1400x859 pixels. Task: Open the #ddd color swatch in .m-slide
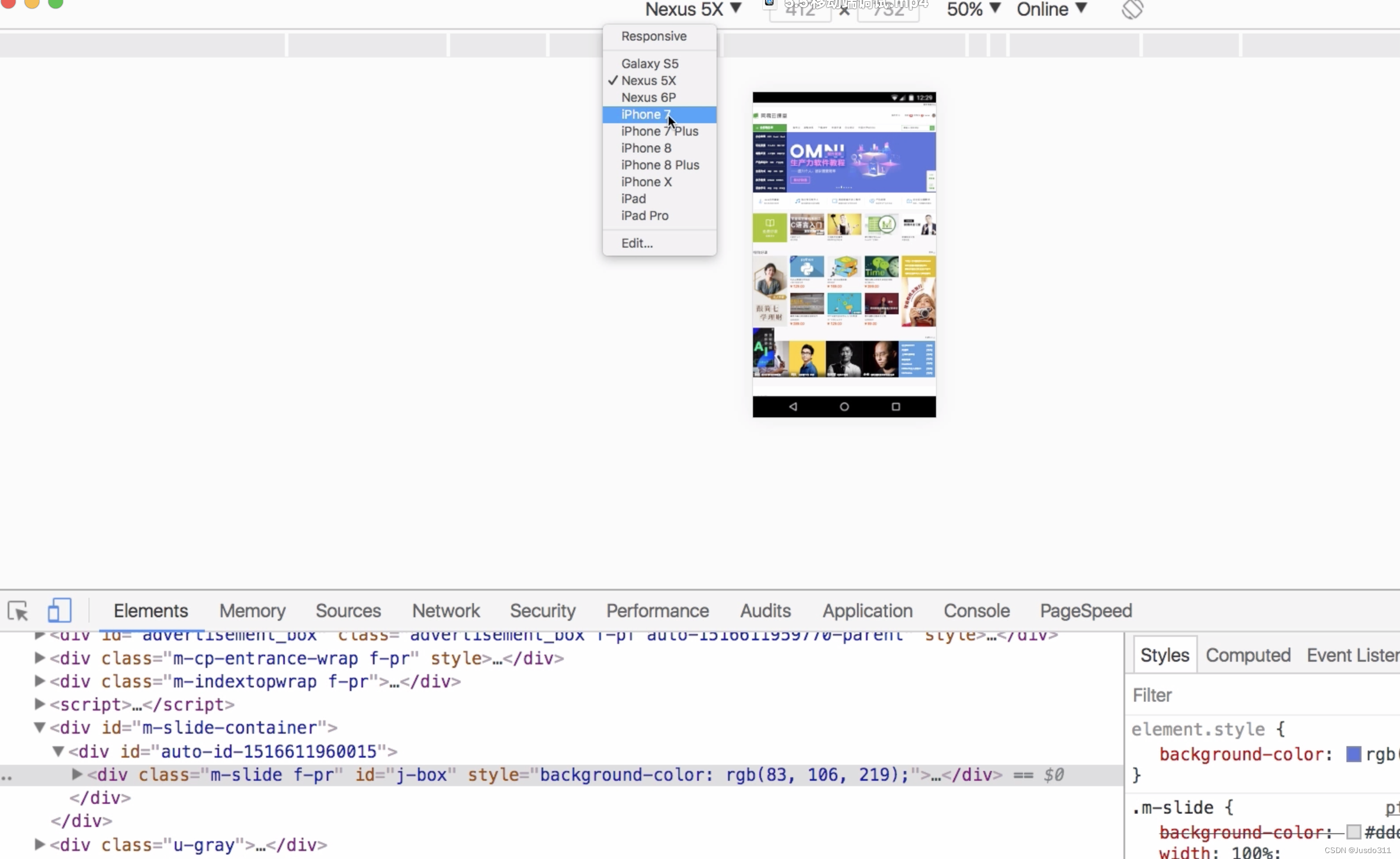(x=1353, y=832)
